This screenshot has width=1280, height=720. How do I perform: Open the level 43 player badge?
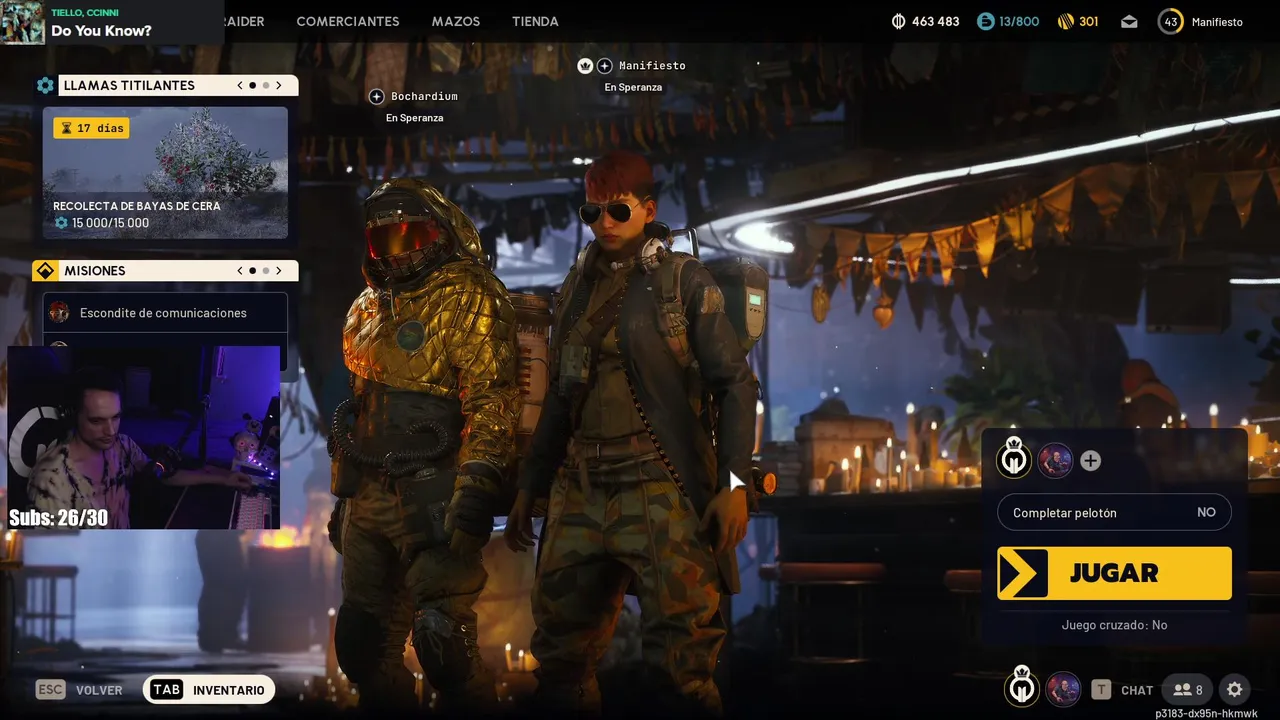click(x=1171, y=21)
